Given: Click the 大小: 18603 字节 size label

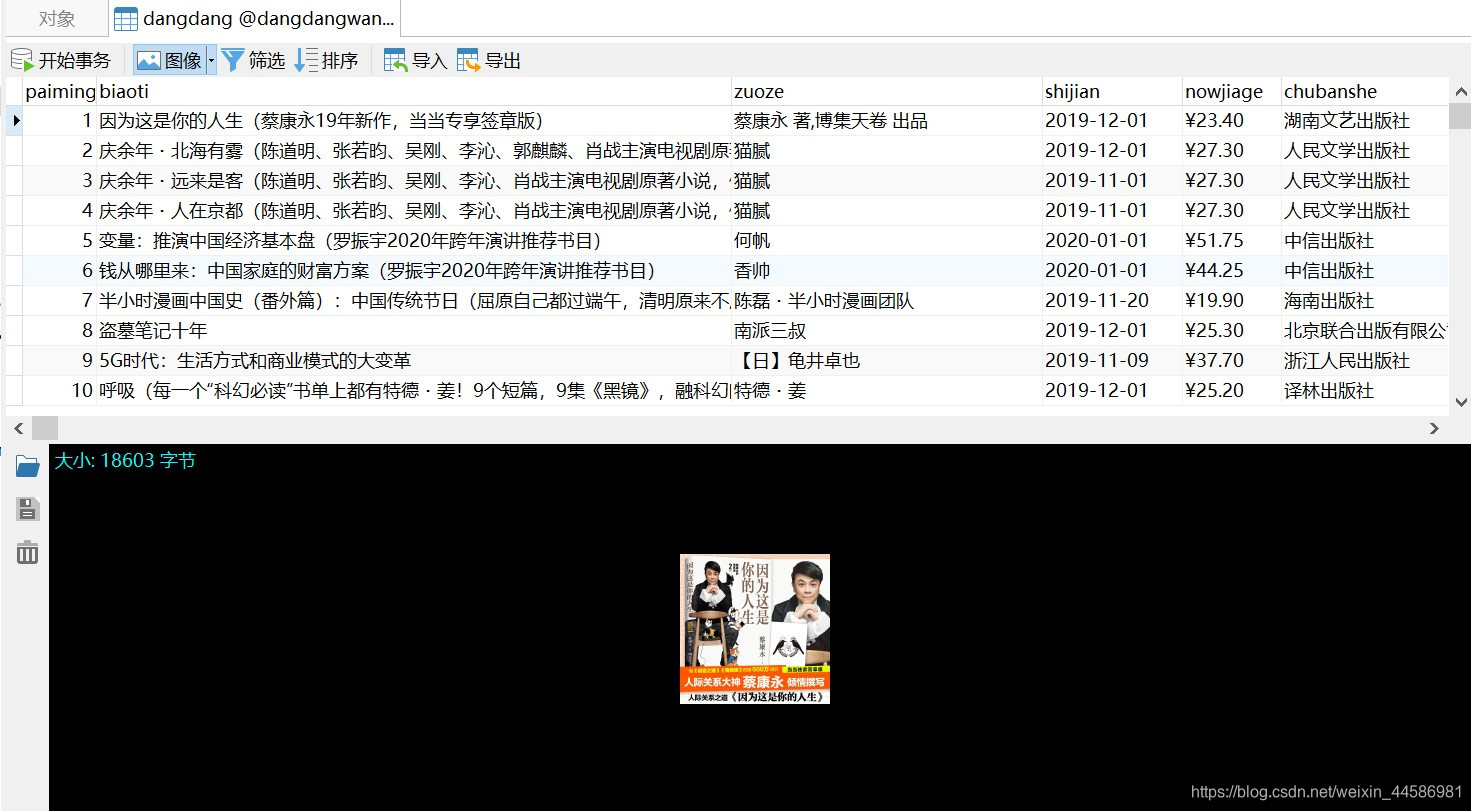Looking at the screenshot, I should point(125,461).
